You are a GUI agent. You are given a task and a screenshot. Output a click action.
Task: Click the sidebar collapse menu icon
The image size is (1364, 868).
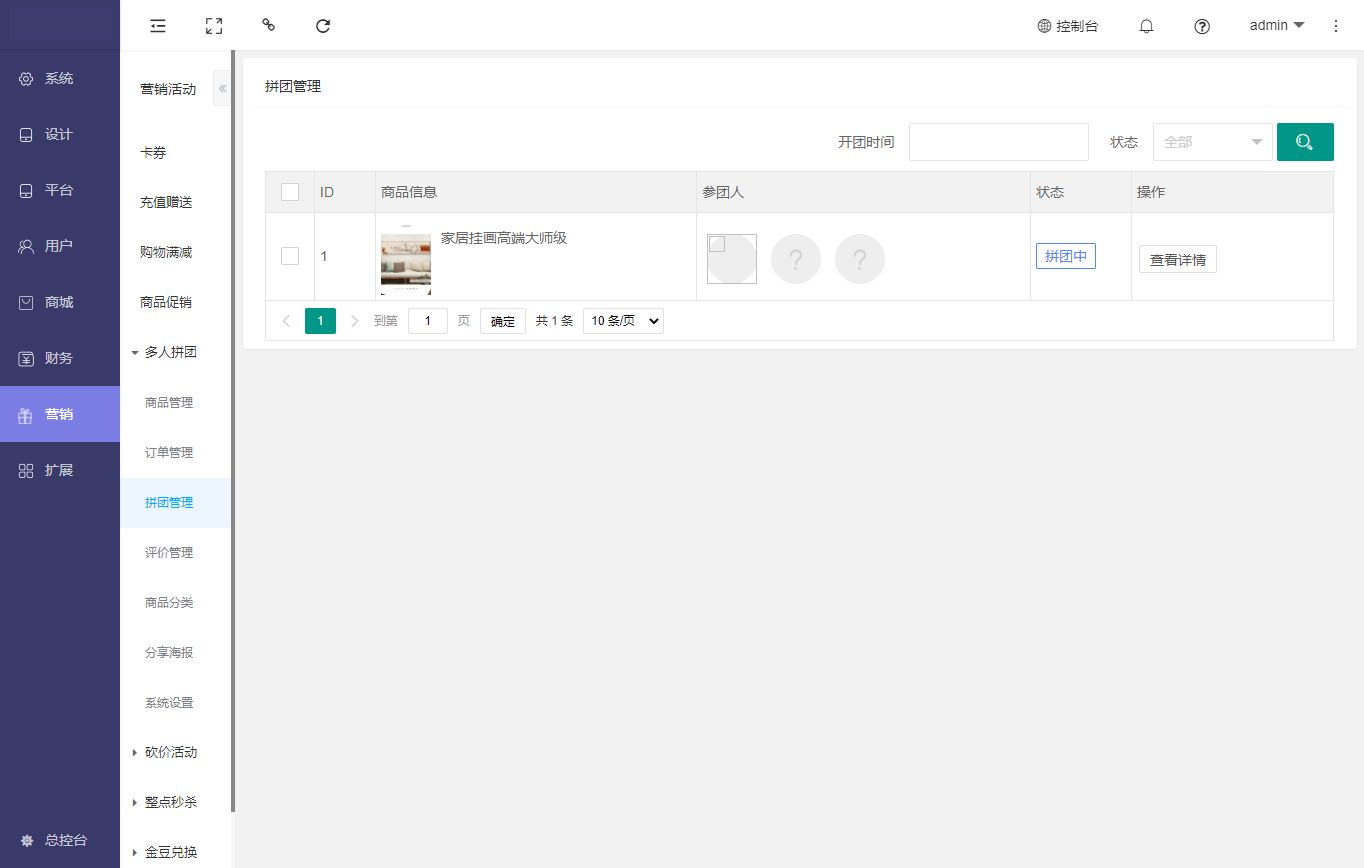tap(157, 26)
